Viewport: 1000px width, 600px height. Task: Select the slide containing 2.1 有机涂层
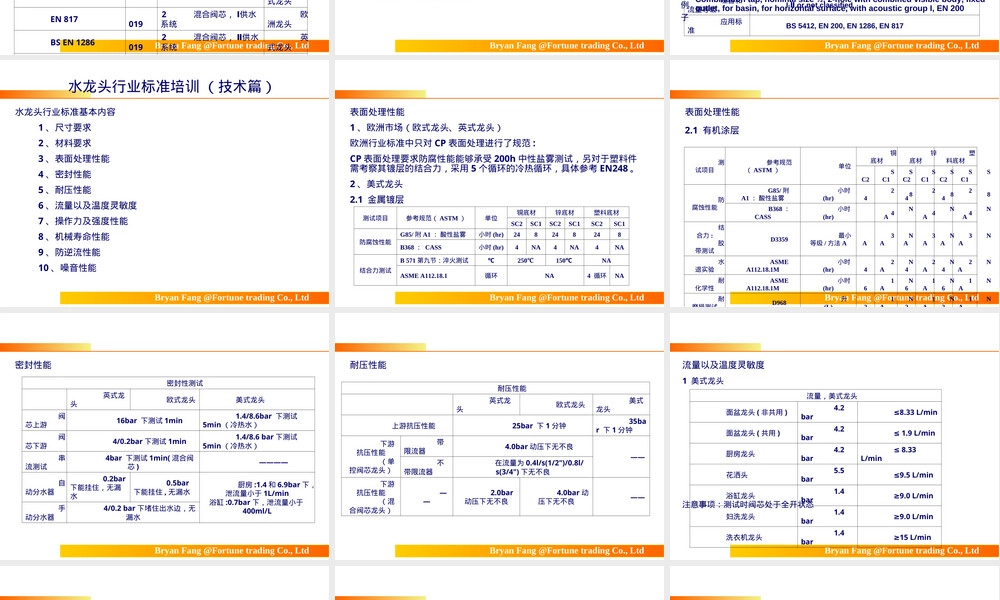835,183
